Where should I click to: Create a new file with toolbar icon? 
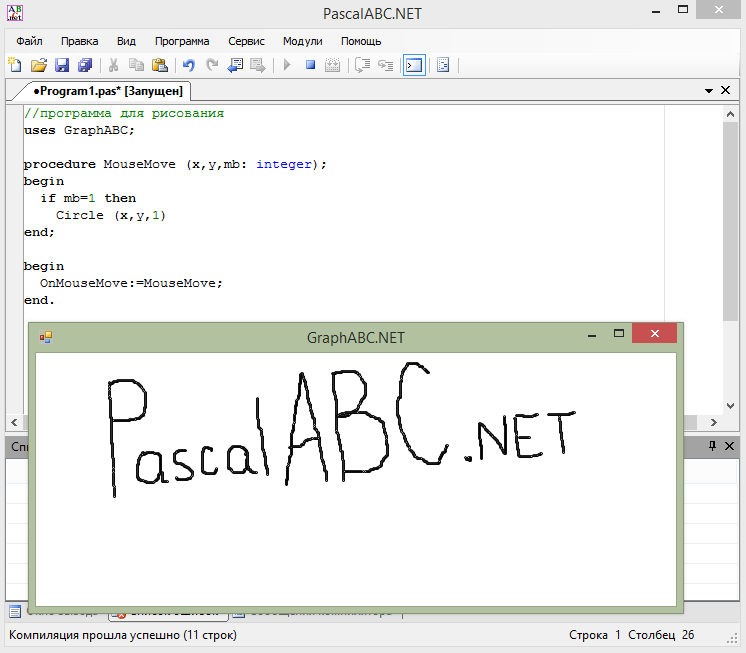coord(15,65)
